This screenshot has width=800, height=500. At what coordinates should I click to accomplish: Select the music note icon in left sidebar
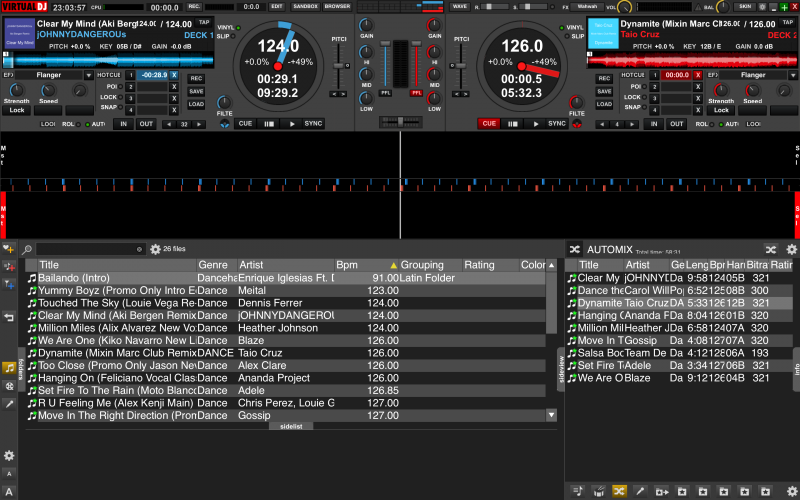(x=9, y=368)
